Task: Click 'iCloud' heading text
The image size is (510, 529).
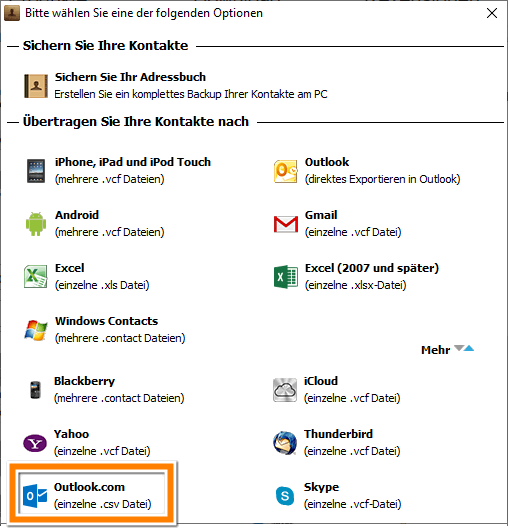Action: click(321, 381)
